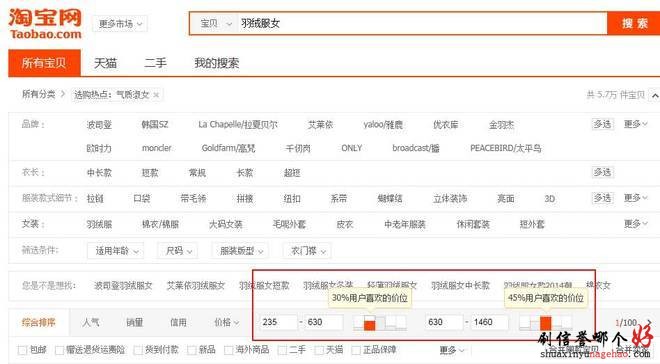Screen dimensions: 660x364
Task: Select the 毛呢外套 category
Action: coord(289,225)
